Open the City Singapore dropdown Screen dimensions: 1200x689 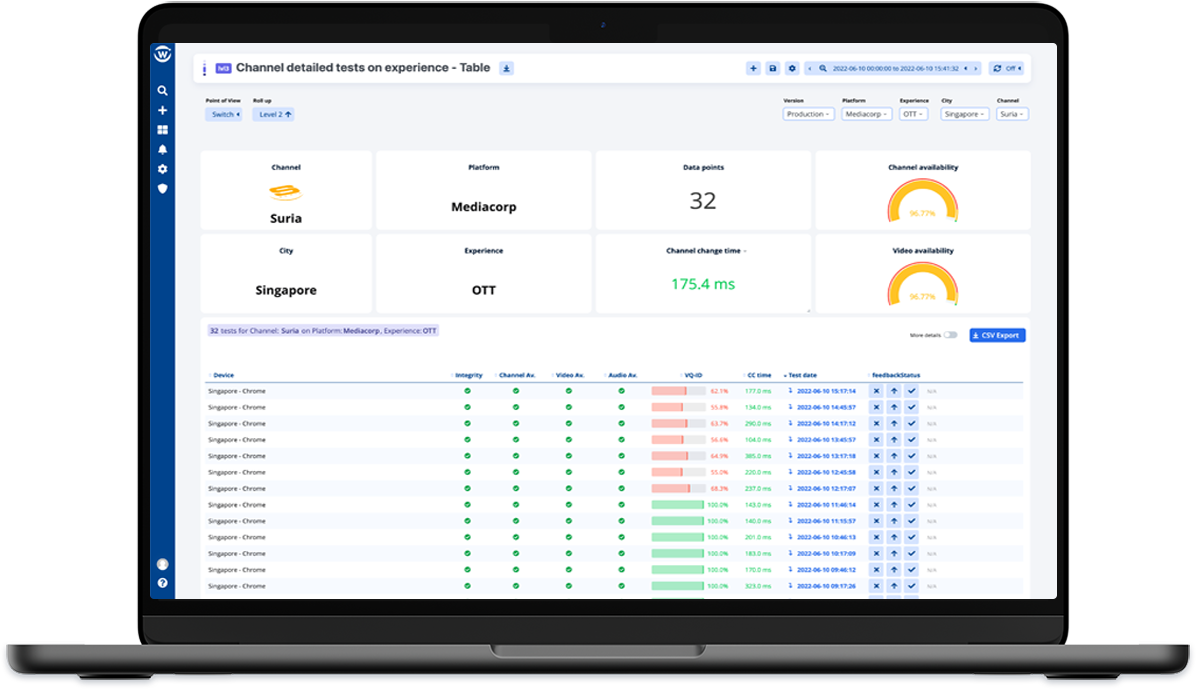click(x=964, y=114)
